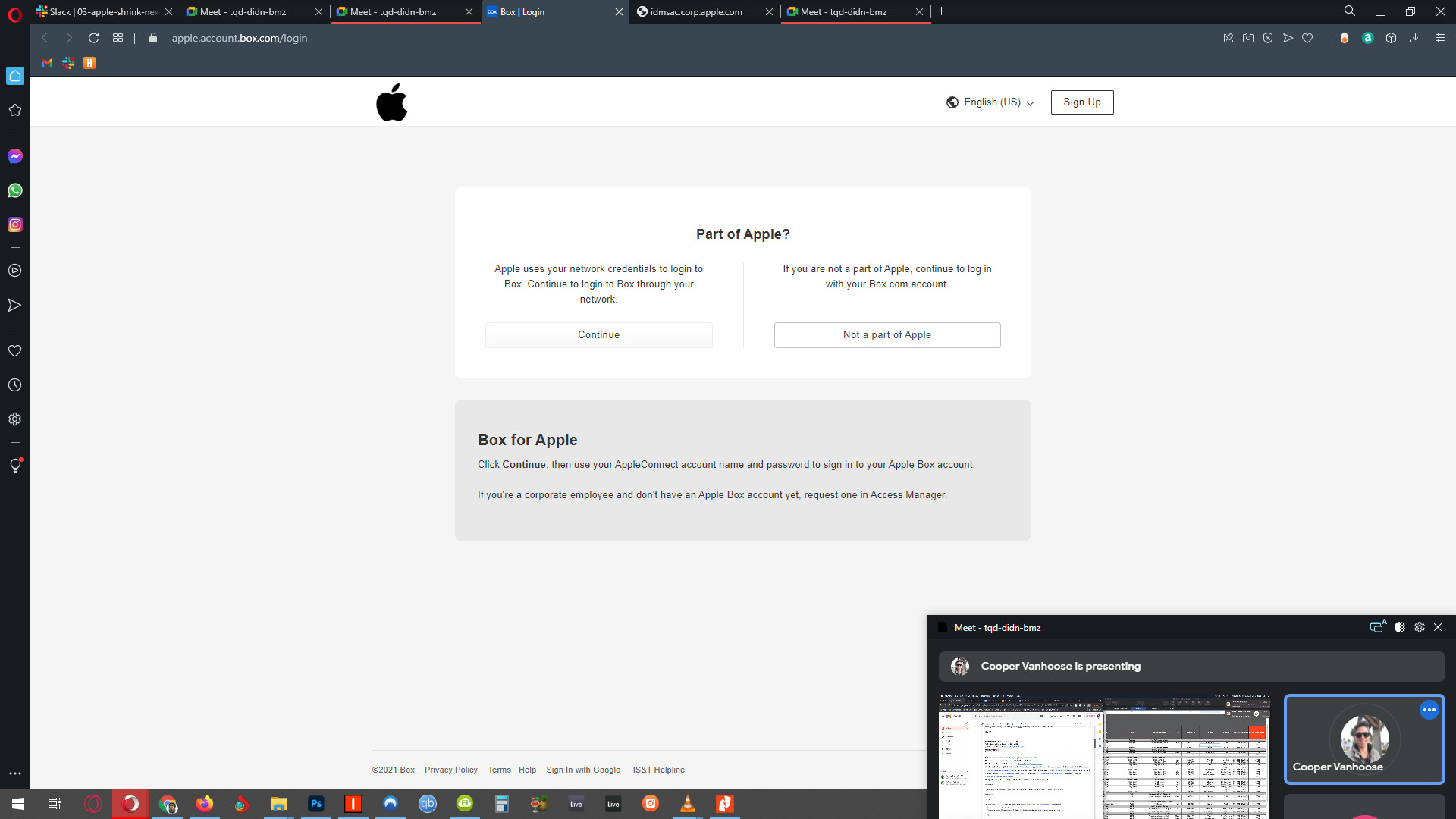Open File Explorer from the taskbar
The width and height of the screenshot is (1456, 819).
pyautogui.click(x=279, y=804)
